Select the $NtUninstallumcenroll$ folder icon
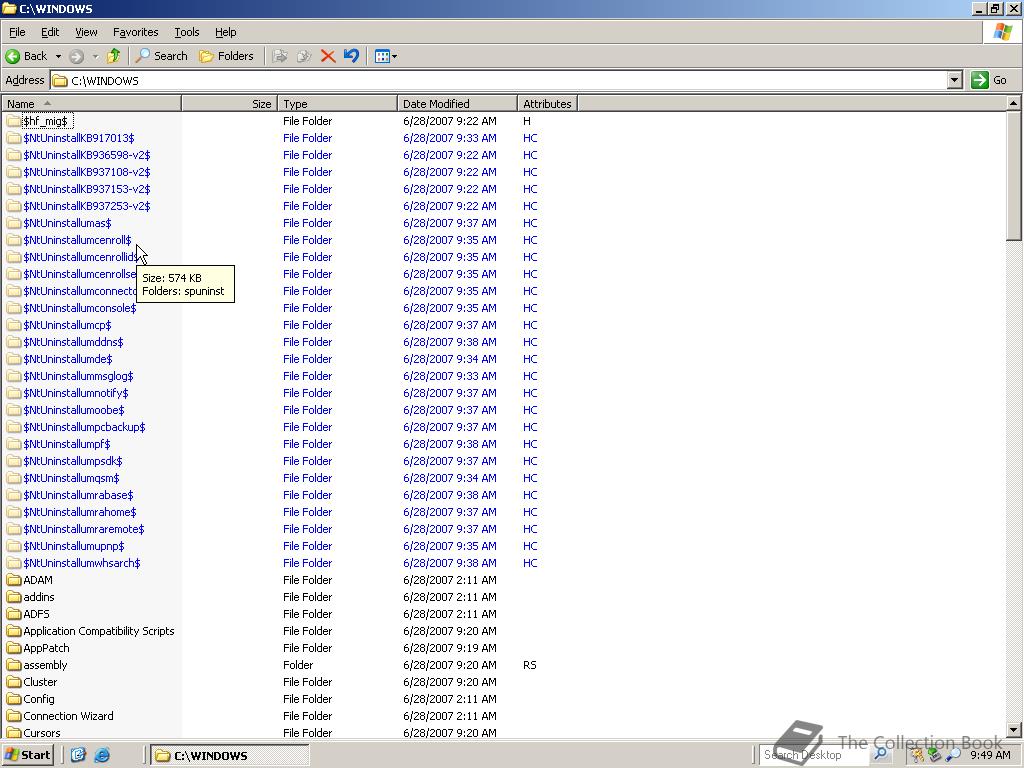The image size is (1024, 768). [x=14, y=240]
